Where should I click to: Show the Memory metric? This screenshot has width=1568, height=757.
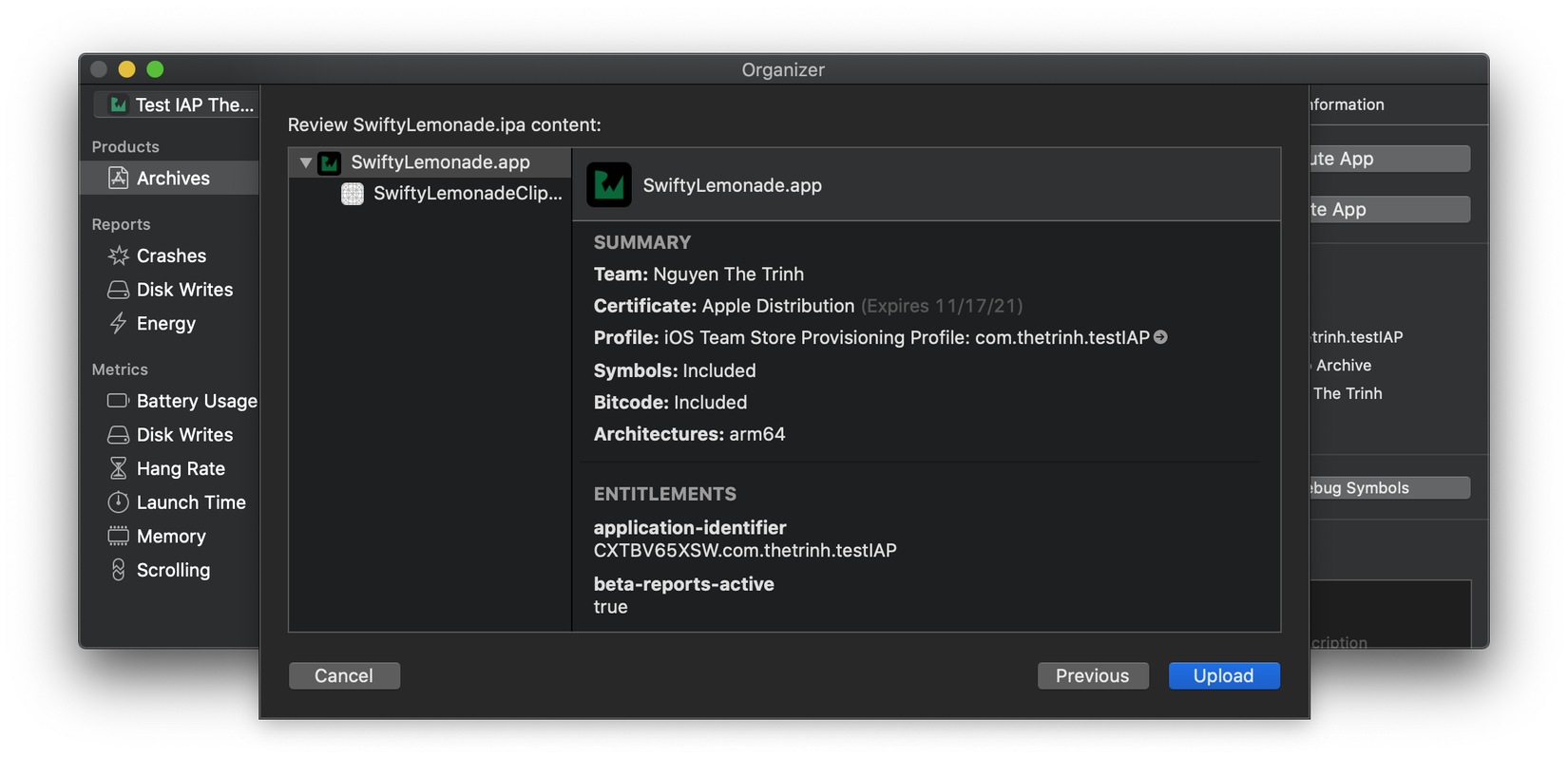[171, 537]
